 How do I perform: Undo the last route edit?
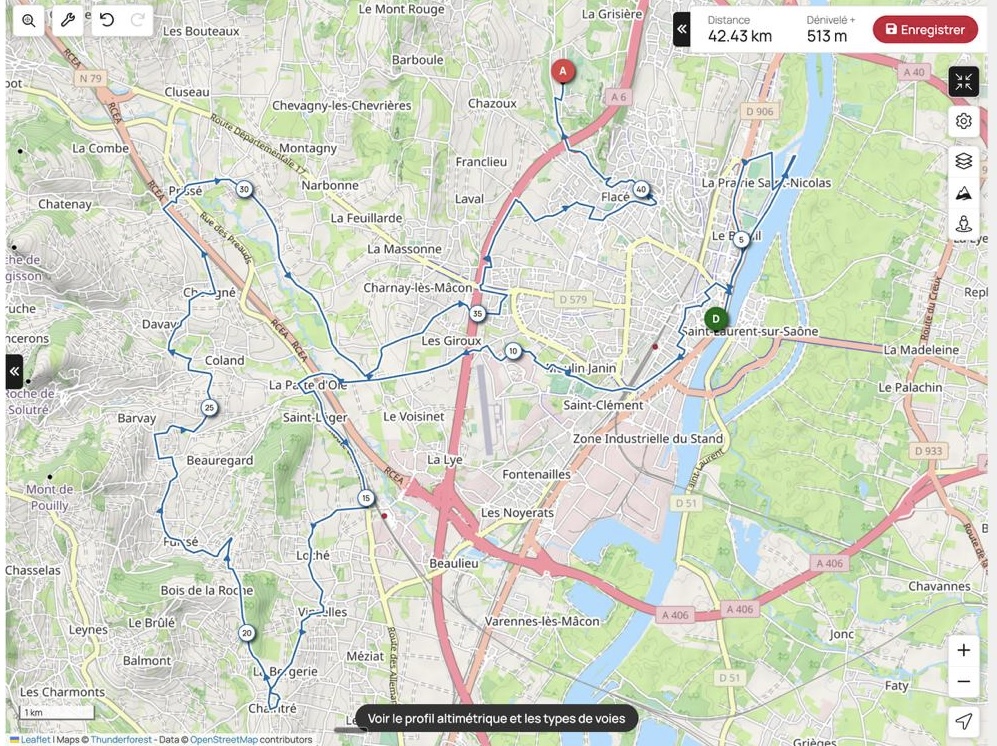coord(107,20)
